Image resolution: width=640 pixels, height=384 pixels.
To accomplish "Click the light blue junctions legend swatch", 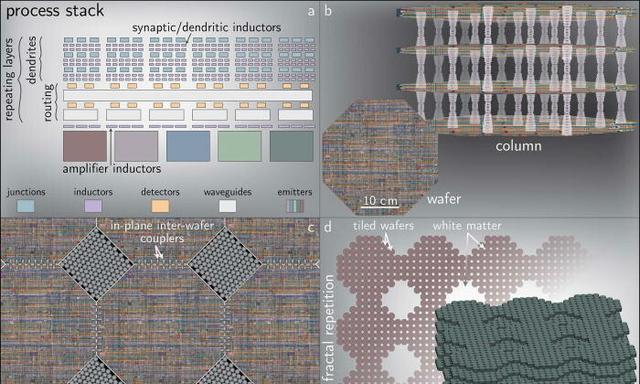I will click(x=26, y=206).
